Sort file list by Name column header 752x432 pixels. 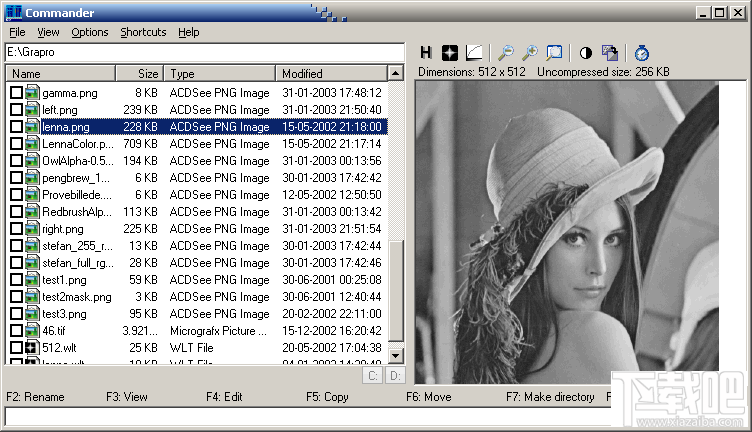tap(60, 73)
